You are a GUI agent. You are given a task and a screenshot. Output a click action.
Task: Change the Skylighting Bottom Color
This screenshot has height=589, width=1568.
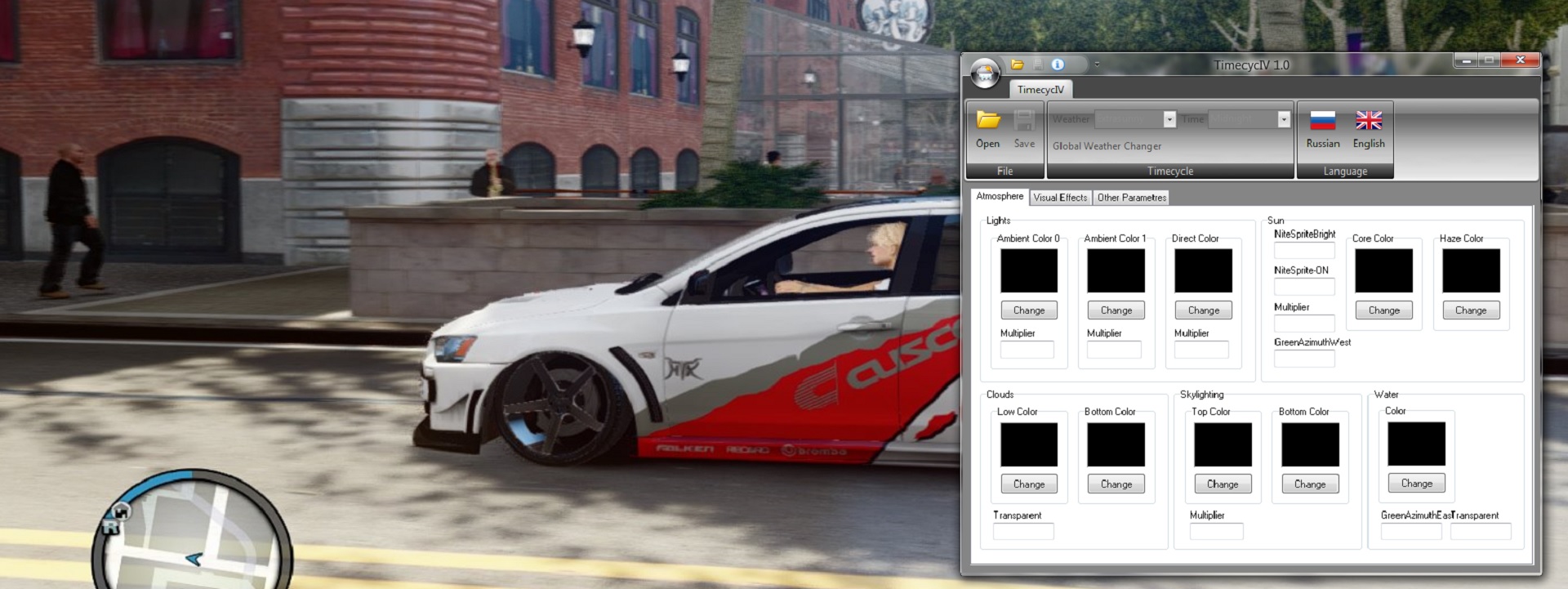1310,484
